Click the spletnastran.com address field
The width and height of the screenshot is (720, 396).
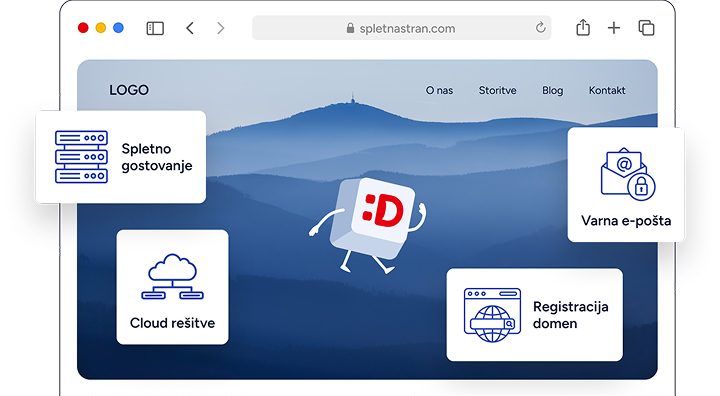point(401,28)
